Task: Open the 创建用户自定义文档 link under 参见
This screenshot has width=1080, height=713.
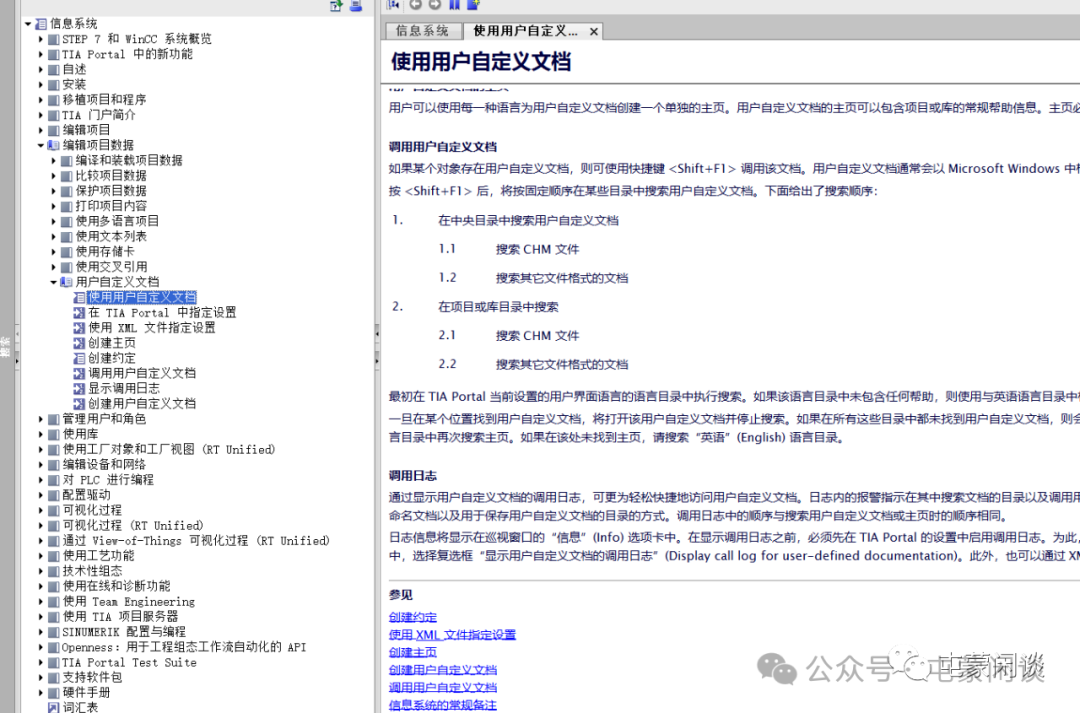Action: click(x=443, y=670)
